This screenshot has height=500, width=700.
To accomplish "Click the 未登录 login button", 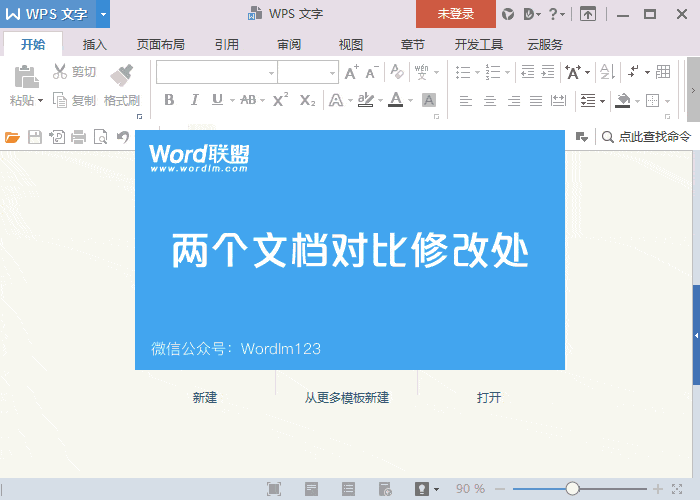I will (456, 14).
